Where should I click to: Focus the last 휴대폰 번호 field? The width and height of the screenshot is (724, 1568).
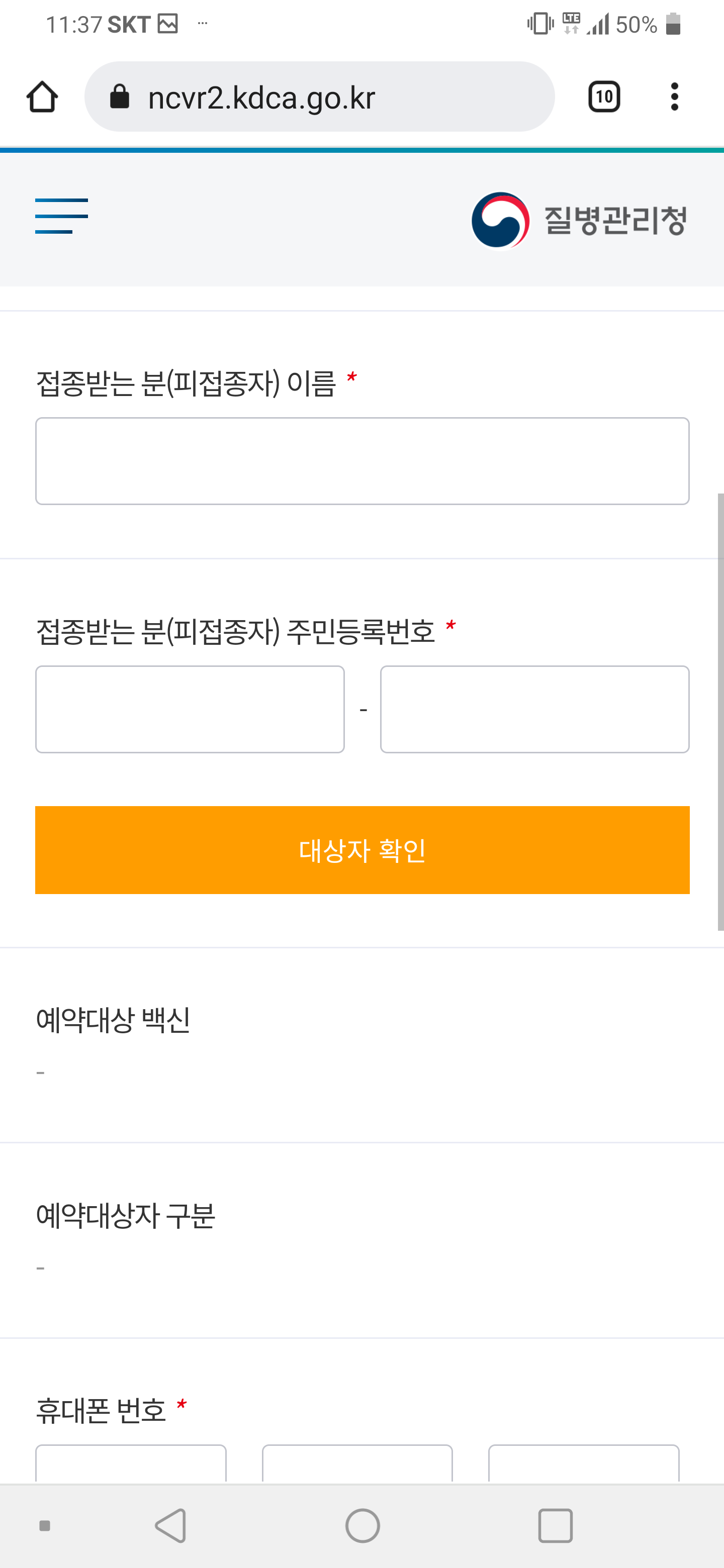583,1464
